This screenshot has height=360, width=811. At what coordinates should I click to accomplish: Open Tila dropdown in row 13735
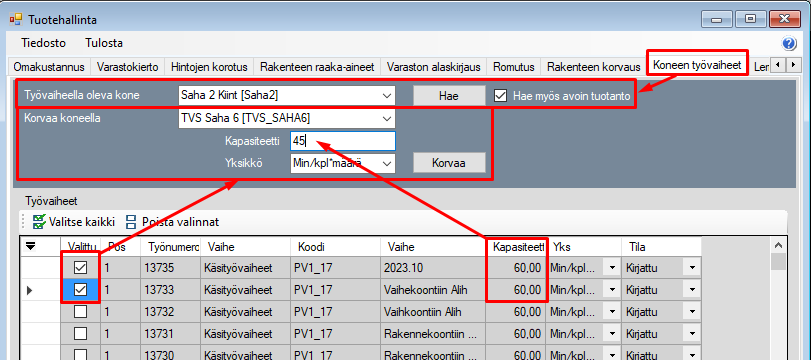click(x=692, y=268)
